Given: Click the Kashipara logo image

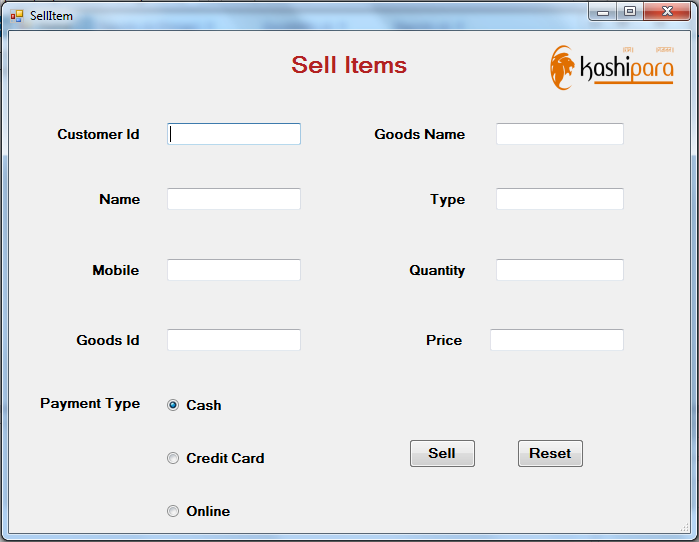Looking at the screenshot, I should [x=612, y=67].
